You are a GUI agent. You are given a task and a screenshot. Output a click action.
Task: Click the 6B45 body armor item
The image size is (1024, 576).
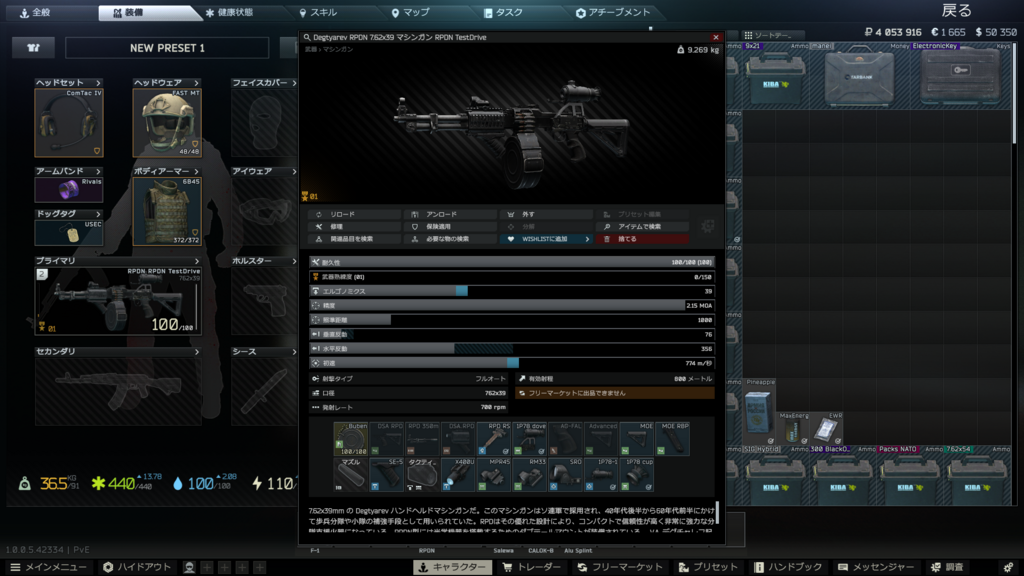point(167,211)
